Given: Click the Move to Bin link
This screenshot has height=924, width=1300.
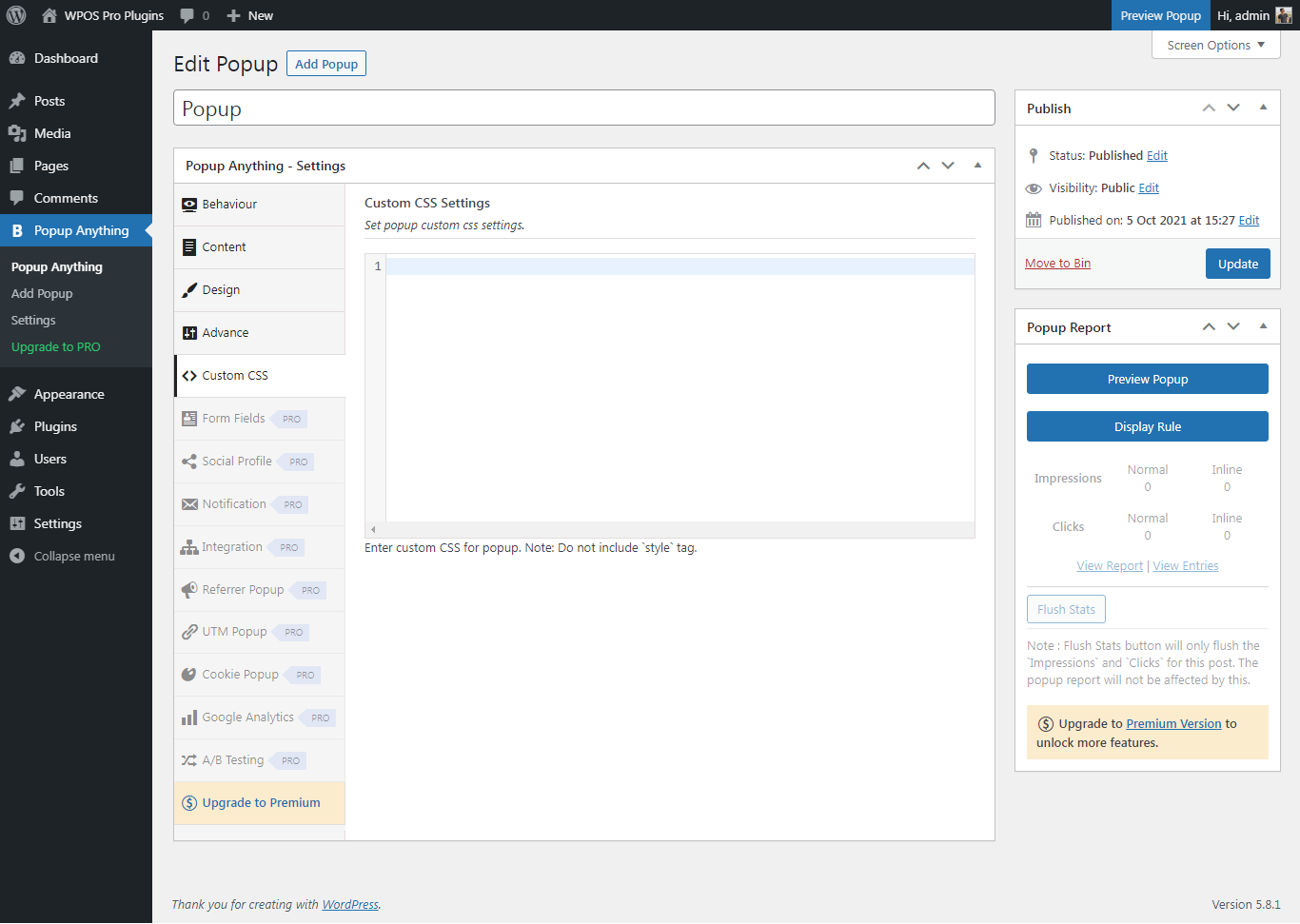Looking at the screenshot, I should tap(1057, 264).
